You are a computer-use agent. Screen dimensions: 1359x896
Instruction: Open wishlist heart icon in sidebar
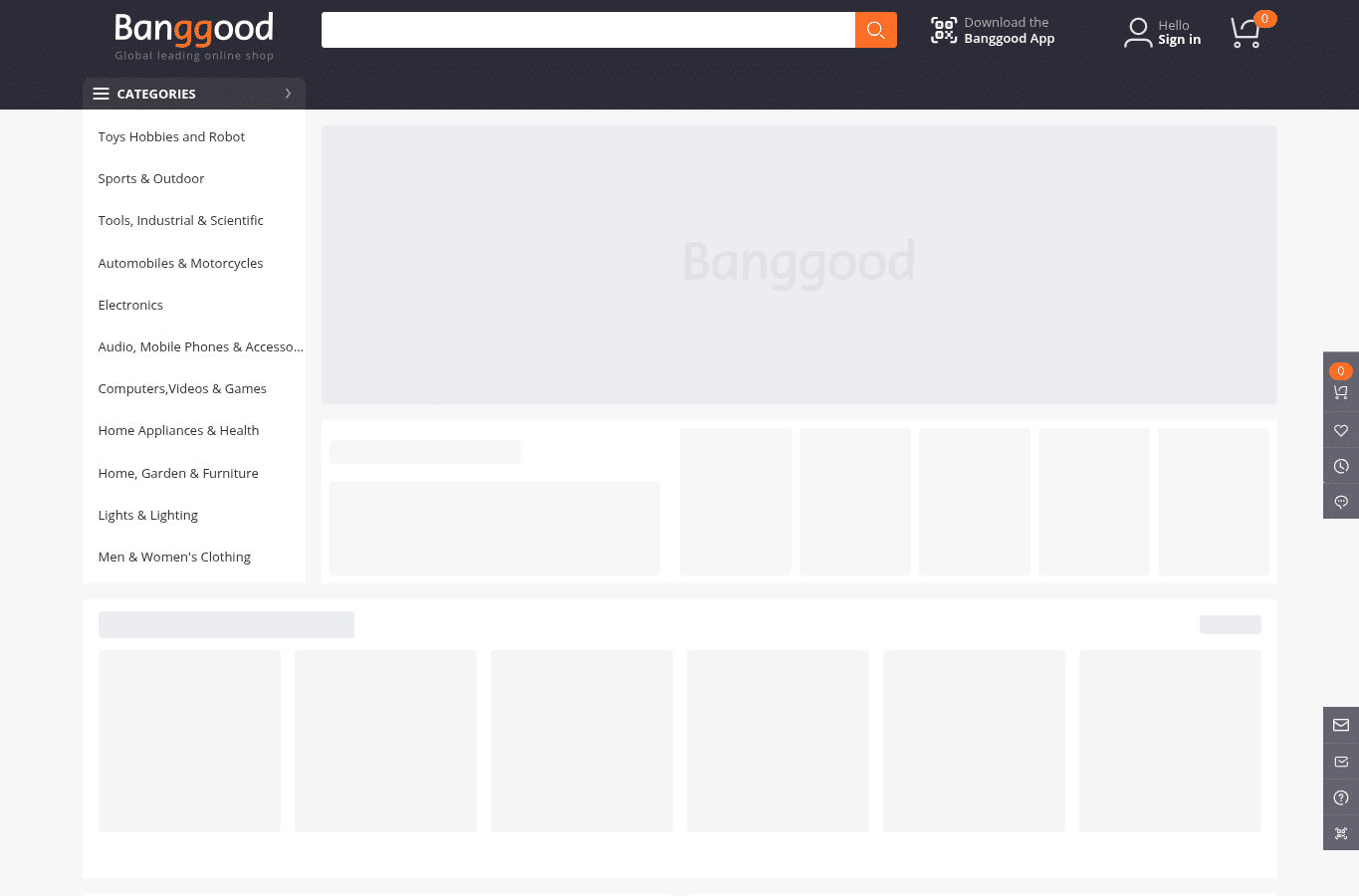coord(1341,430)
